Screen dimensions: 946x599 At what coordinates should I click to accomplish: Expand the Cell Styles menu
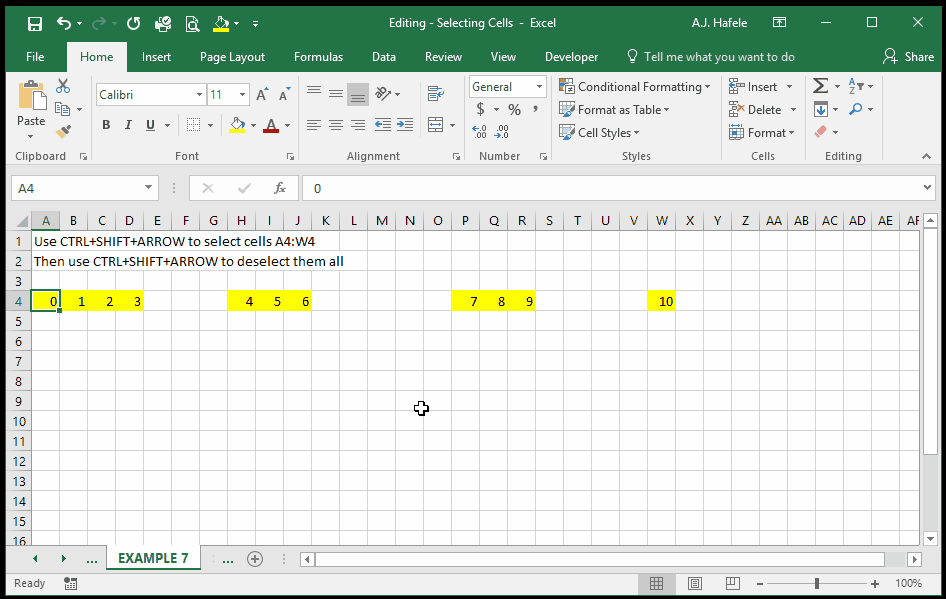(599, 133)
